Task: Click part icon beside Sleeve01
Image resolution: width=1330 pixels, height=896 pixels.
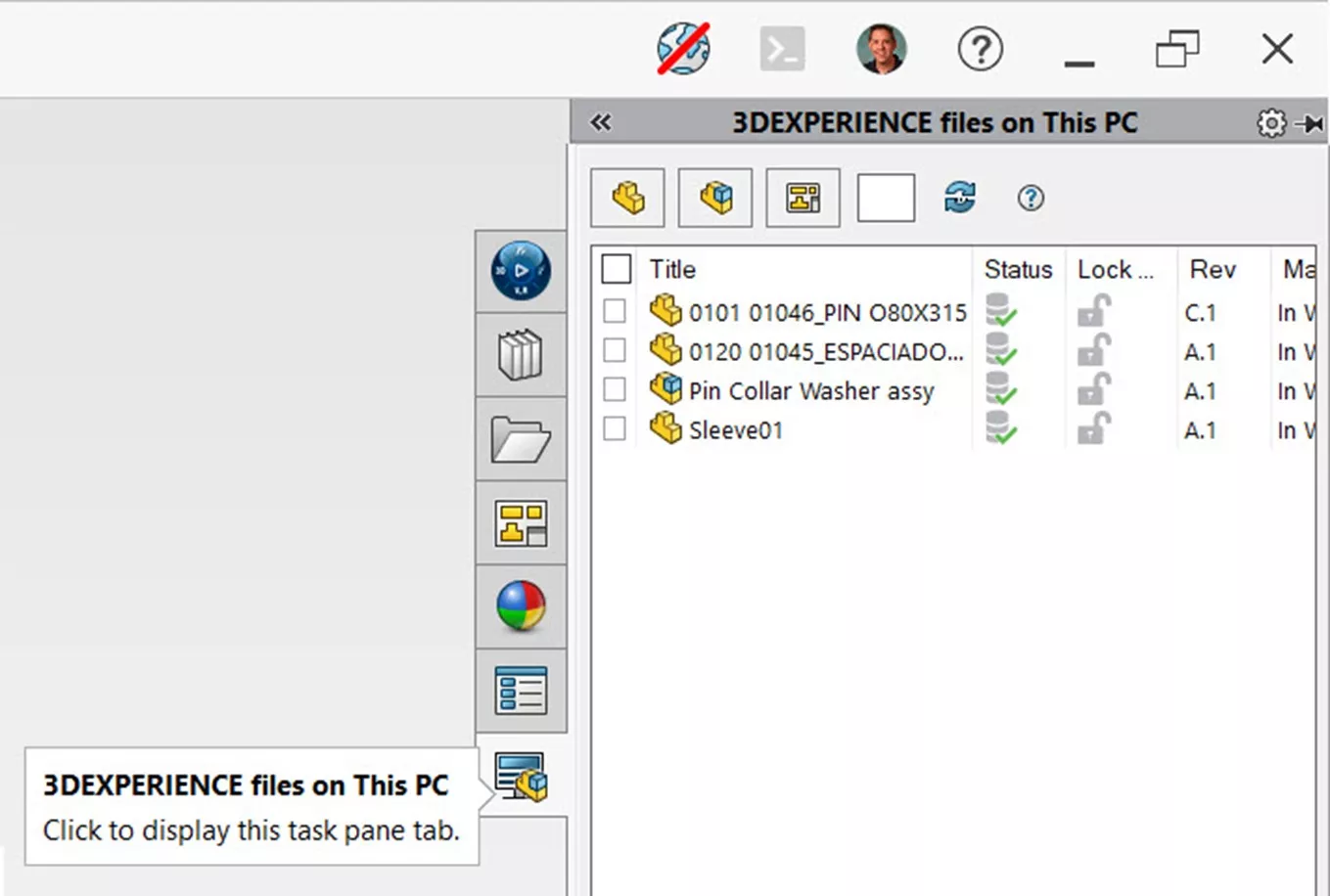Action: click(x=665, y=427)
